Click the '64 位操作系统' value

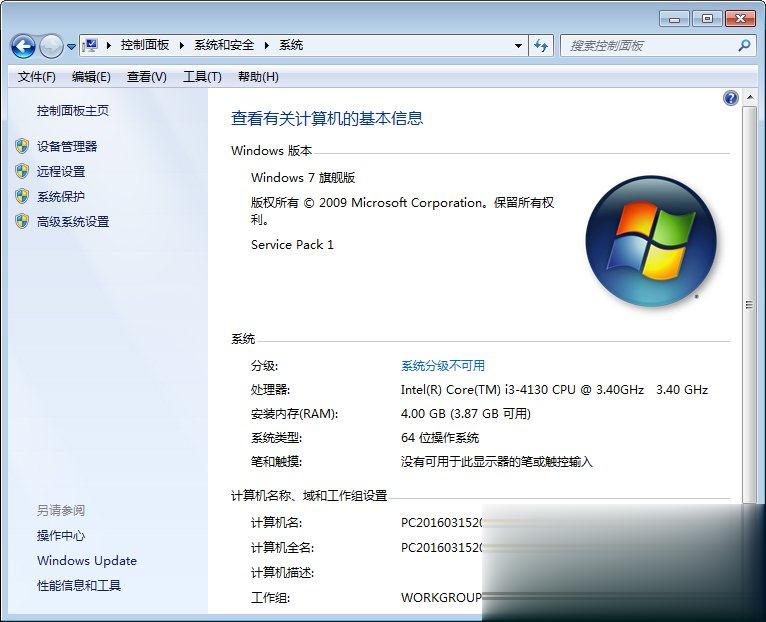[x=440, y=437]
